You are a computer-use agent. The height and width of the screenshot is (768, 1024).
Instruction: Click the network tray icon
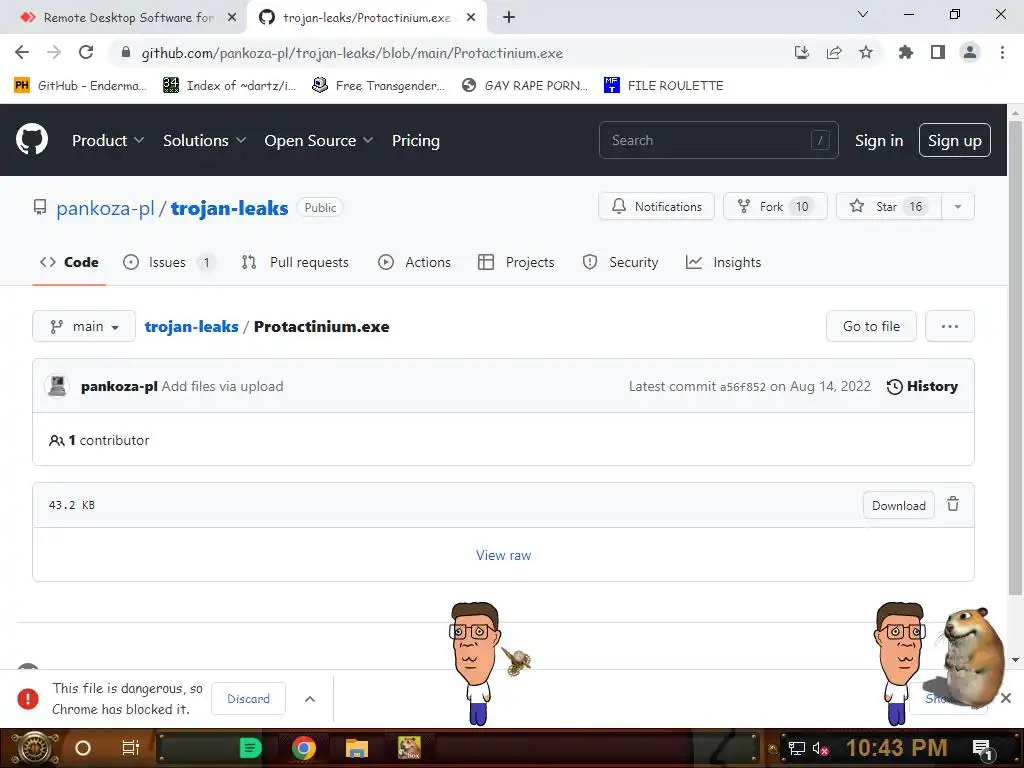point(796,748)
